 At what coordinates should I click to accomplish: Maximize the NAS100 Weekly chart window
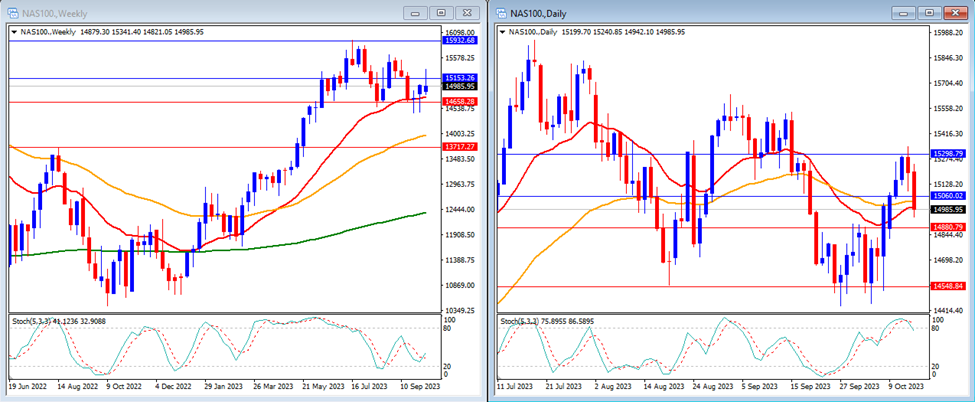click(441, 13)
